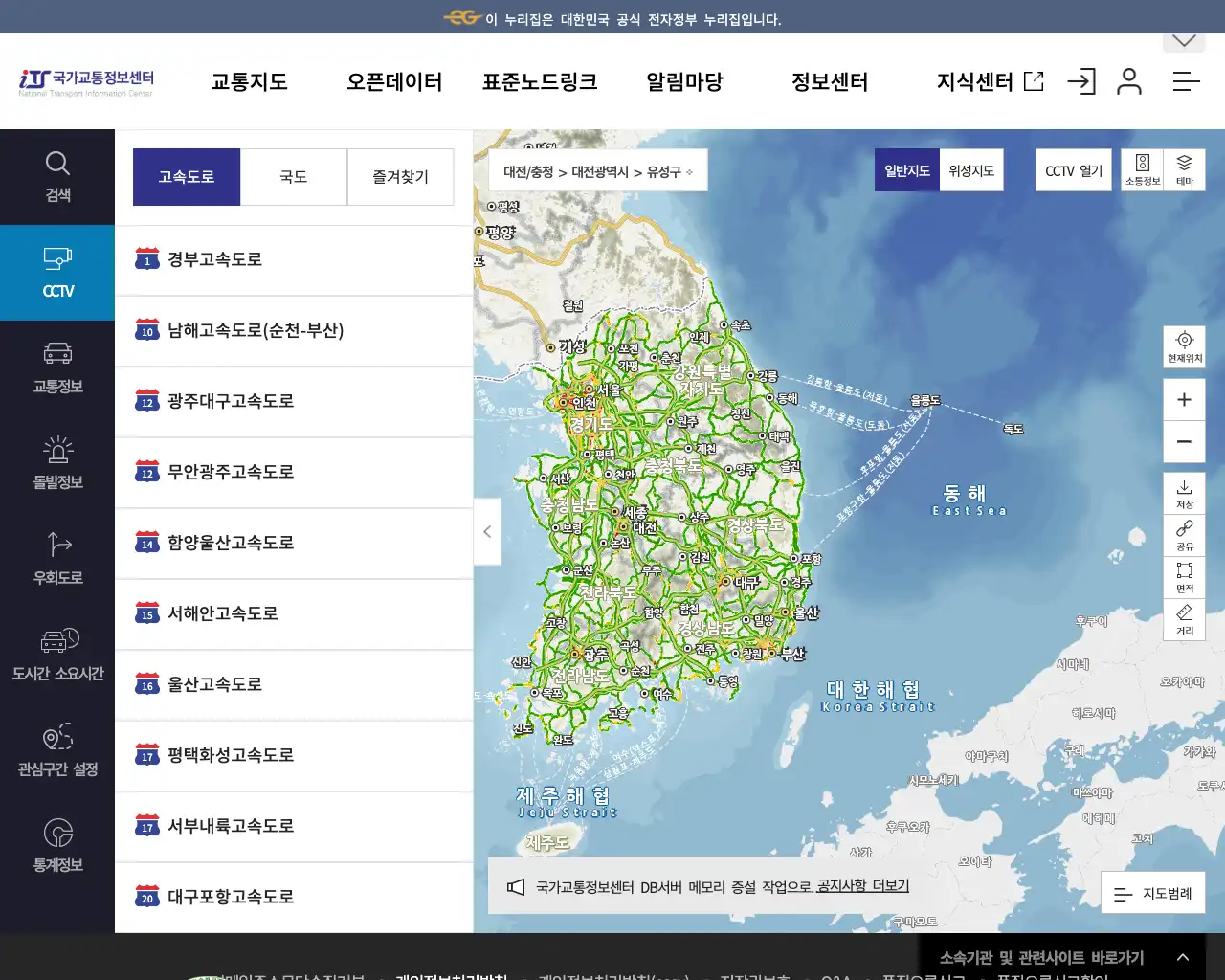Switch map to 위성지도 satellite view

coord(970,169)
